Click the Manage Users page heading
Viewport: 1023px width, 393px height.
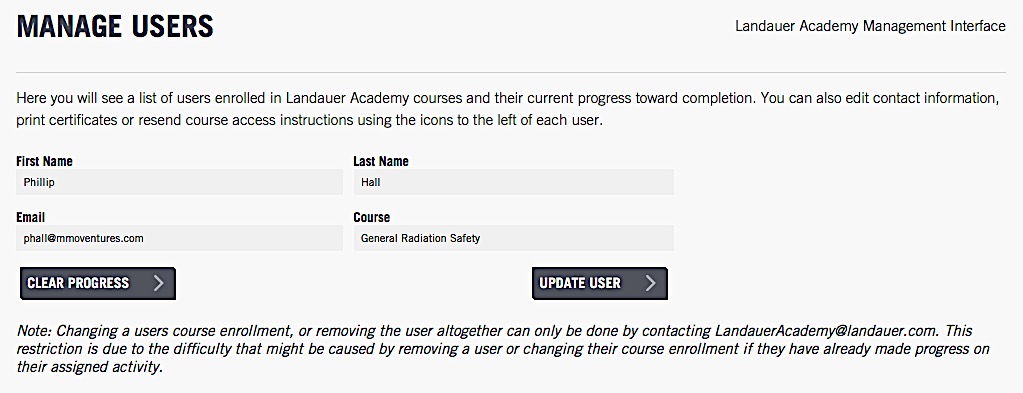pos(115,26)
